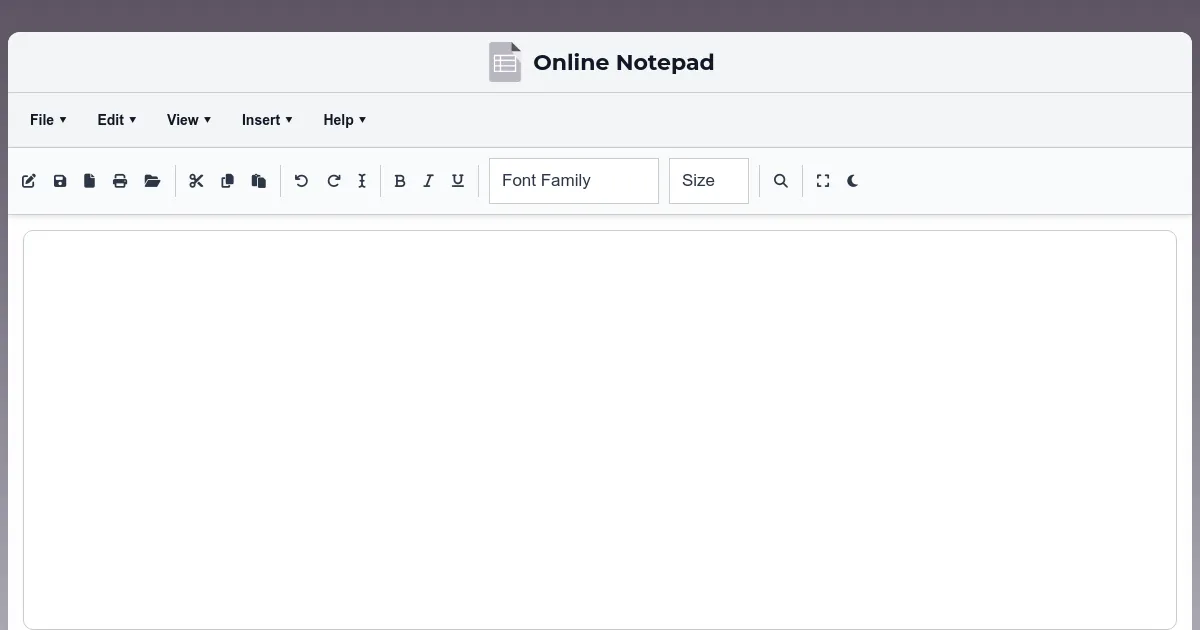Open the search tool in the toolbar
Screen dimensions: 1200x630
click(x=780, y=181)
